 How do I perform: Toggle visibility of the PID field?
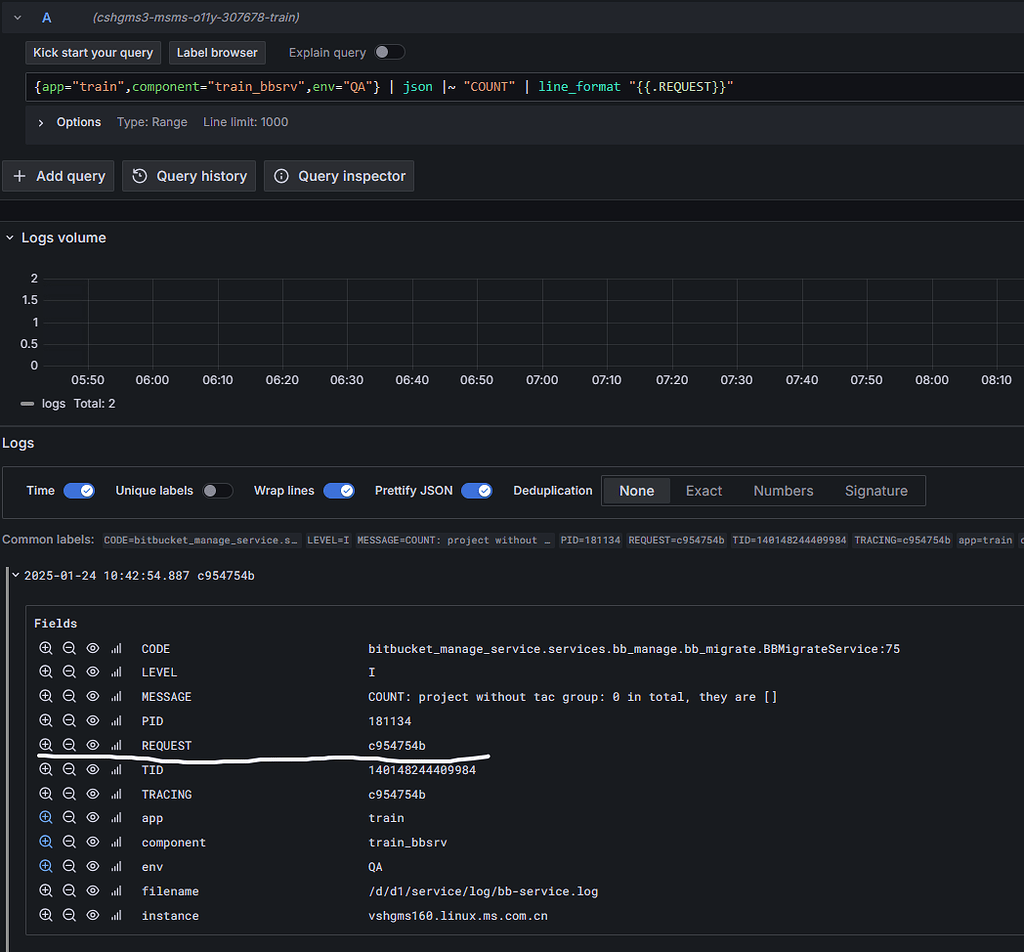tap(92, 720)
